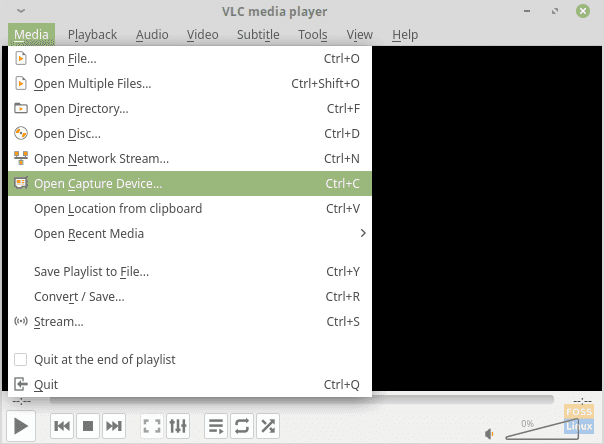604x444 pixels.
Task: Enable Quit at the end of playlist
Action: [x=20, y=359]
